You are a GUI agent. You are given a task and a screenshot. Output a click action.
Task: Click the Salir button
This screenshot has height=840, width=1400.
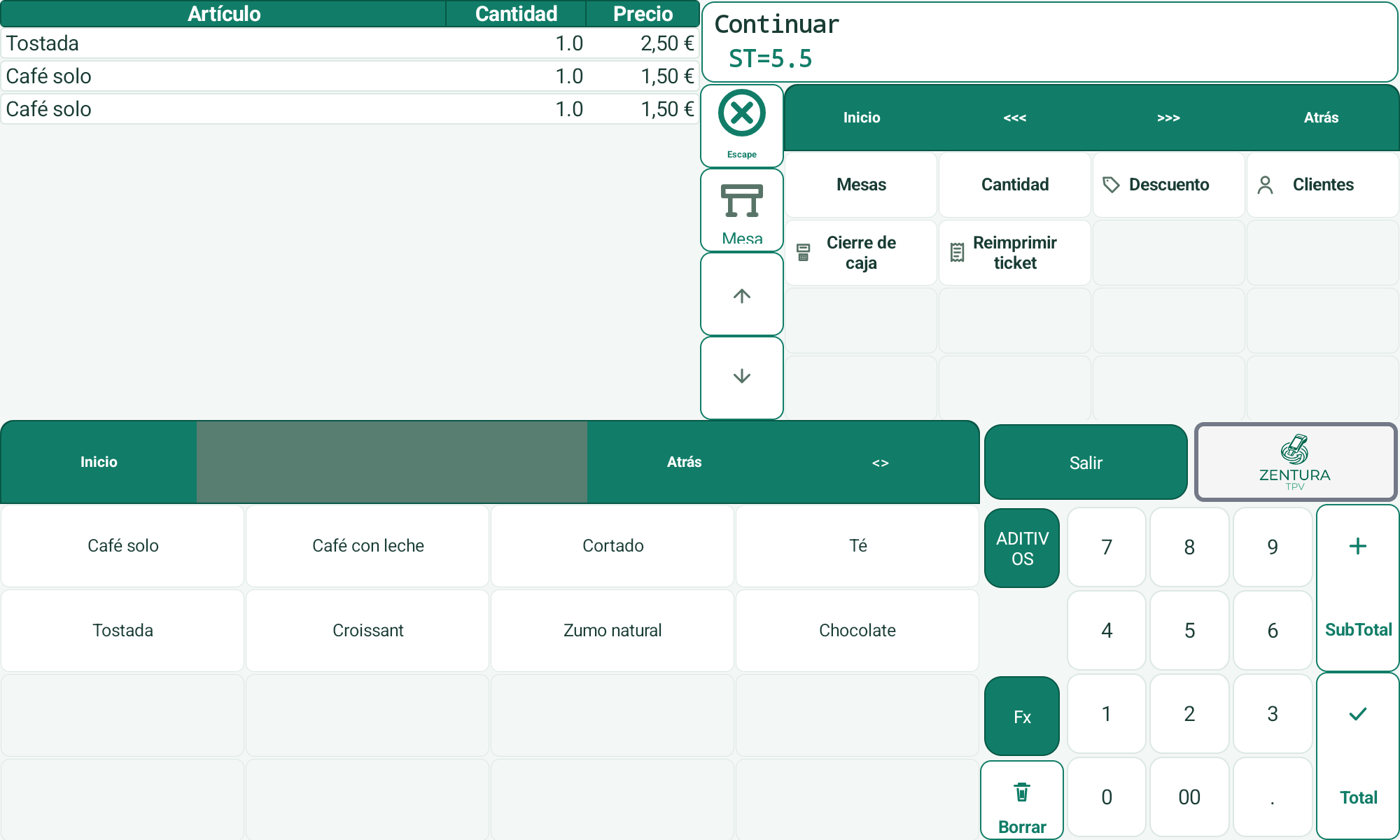pos(1086,462)
